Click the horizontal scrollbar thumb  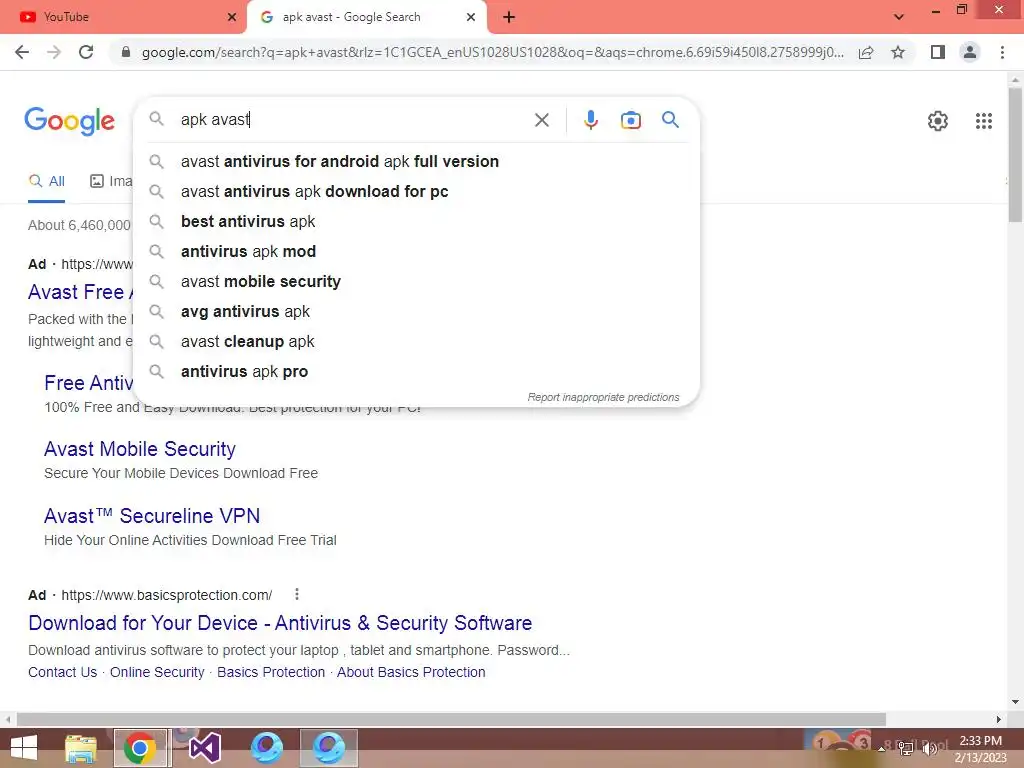[x=451, y=719]
